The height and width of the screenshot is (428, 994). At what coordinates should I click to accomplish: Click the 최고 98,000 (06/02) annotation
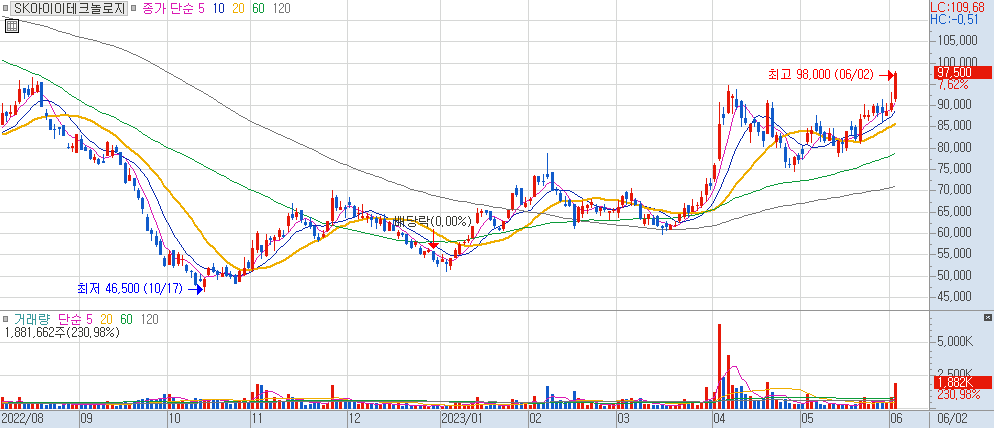(x=820, y=75)
